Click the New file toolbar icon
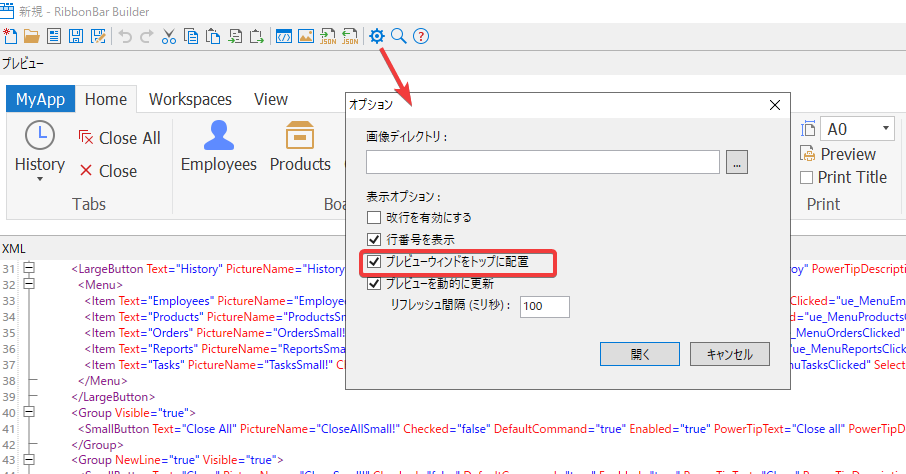This screenshot has width=906, height=474. click(10, 37)
